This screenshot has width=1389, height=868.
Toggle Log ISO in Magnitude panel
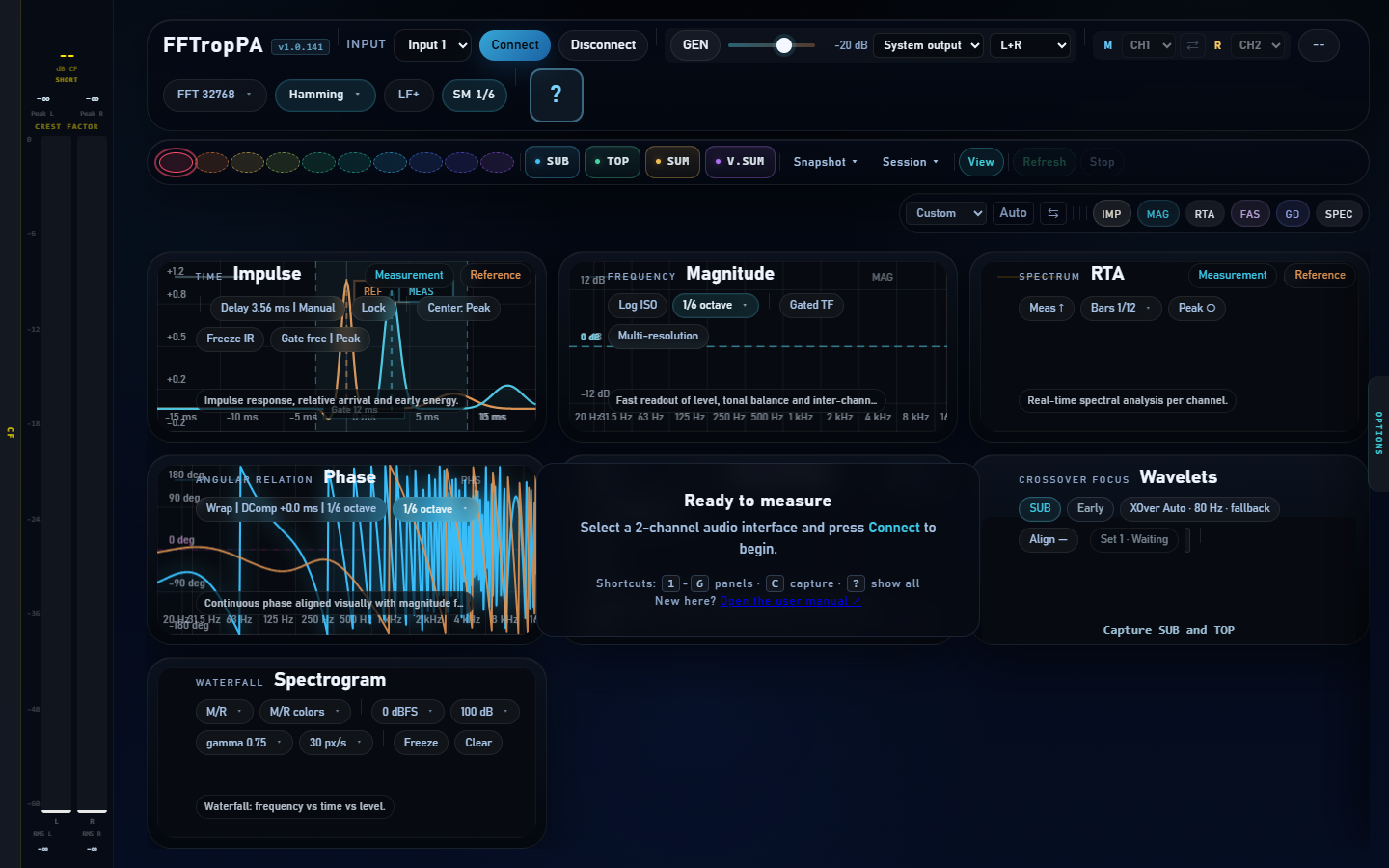pos(638,305)
